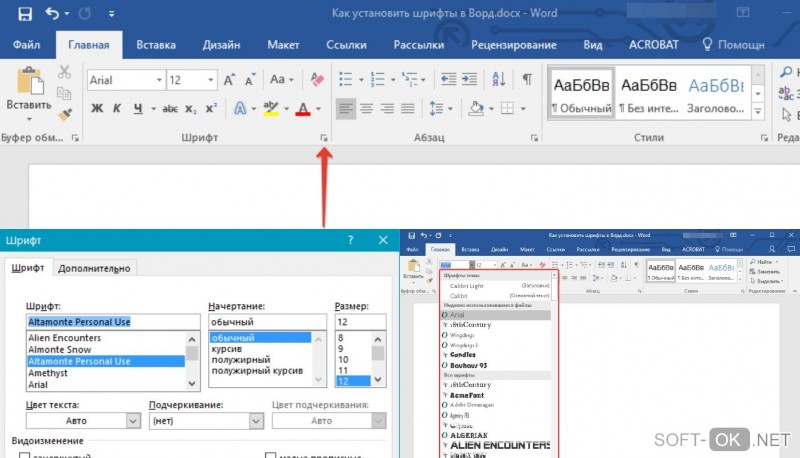Select Amethyst in the font list
The height and width of the screenshot is (458, 800).
pyautogui.click(x=48, y=373)
